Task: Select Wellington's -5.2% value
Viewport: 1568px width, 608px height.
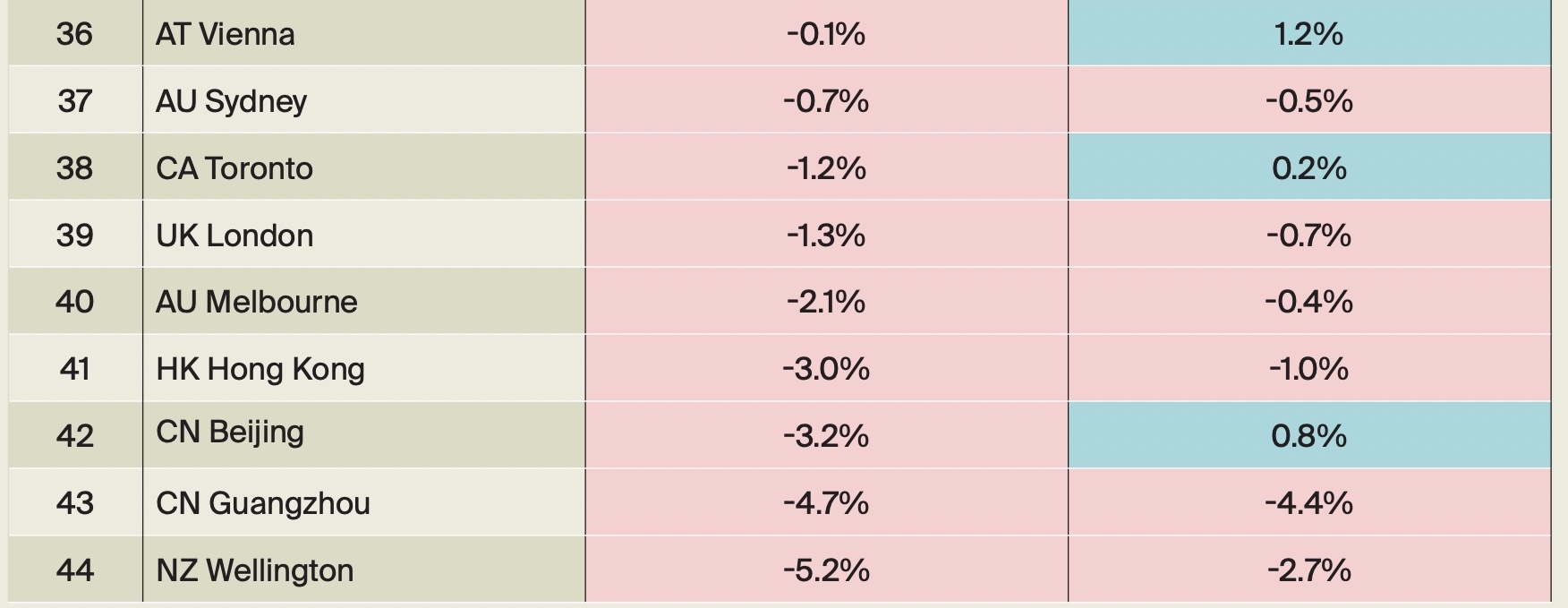Action: pyautogui.click(x=826, y=570)
